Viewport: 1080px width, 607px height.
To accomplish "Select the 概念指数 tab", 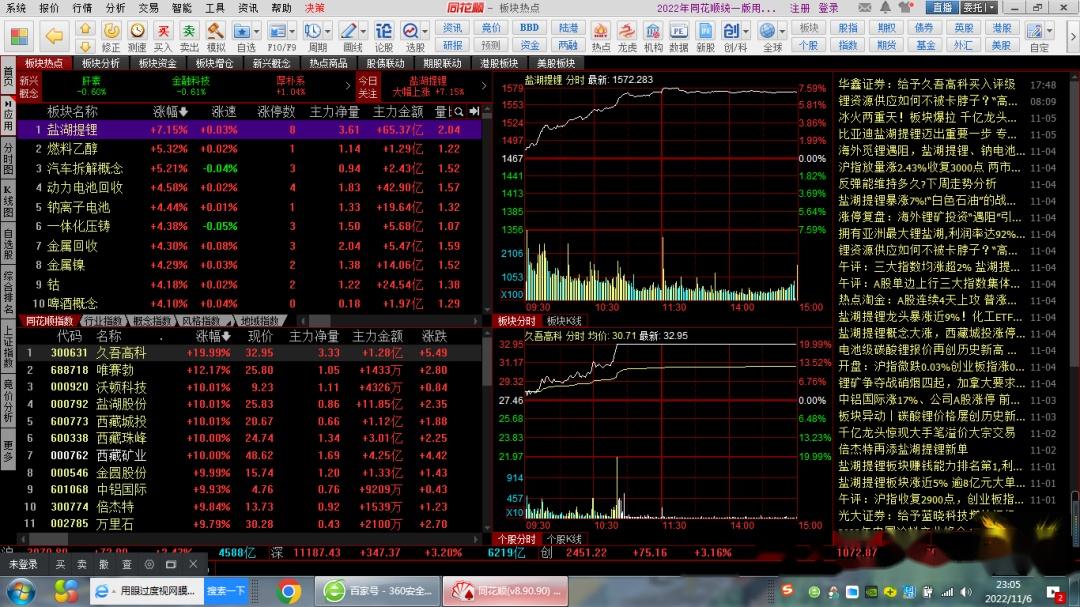I will 153,321.
